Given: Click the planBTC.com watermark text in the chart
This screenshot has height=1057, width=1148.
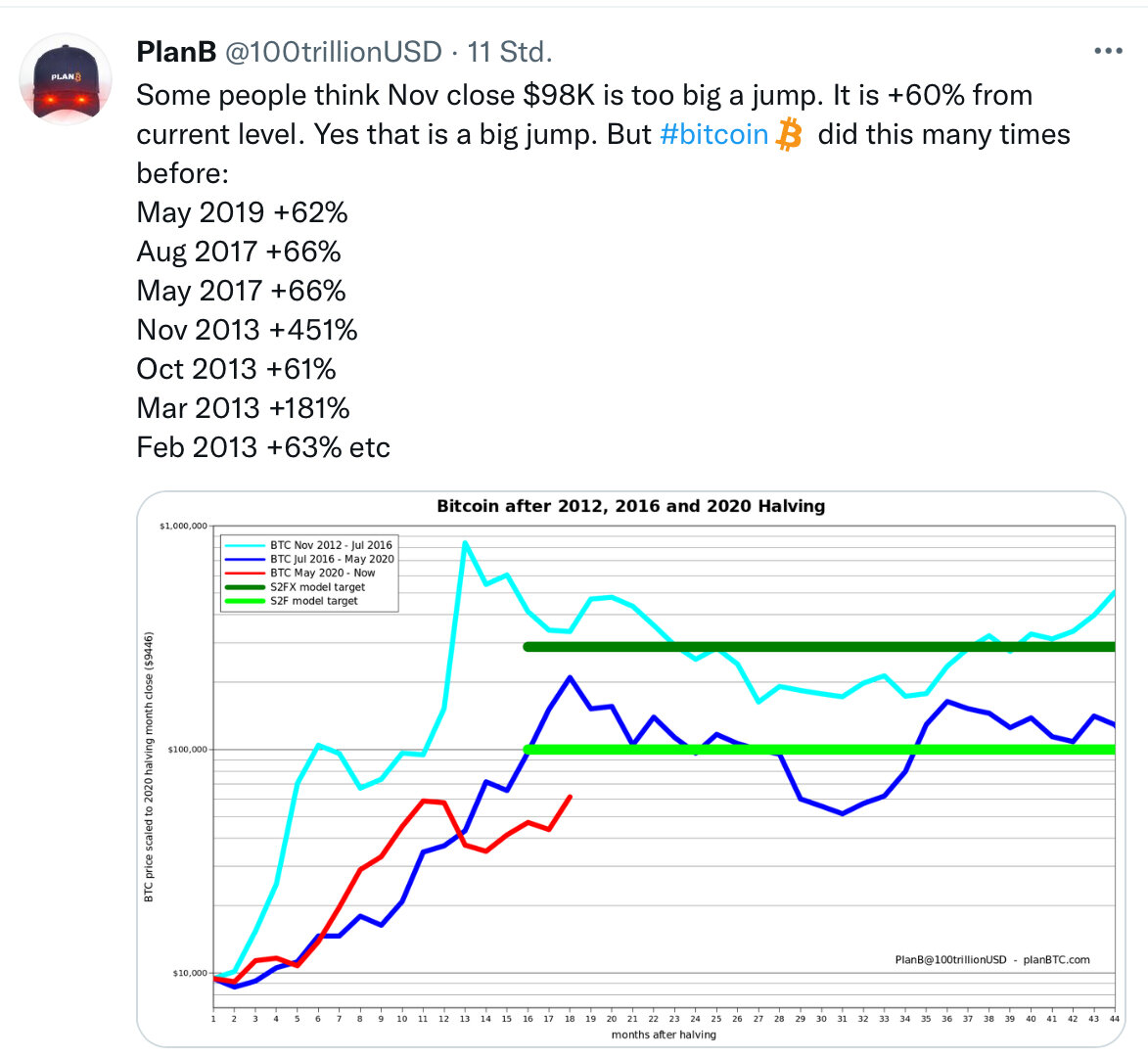Looking at the screenshot, I should 1056,959.
